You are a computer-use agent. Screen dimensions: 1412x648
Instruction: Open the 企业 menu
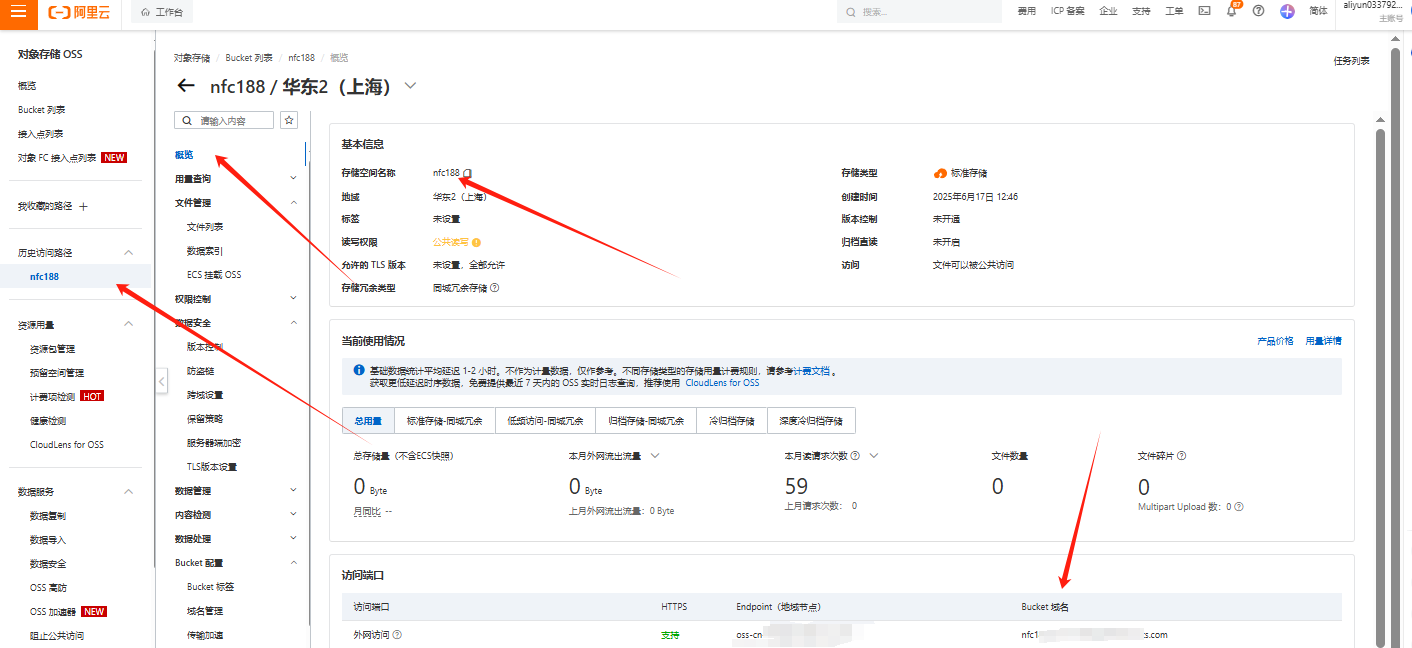[1108, 11]
